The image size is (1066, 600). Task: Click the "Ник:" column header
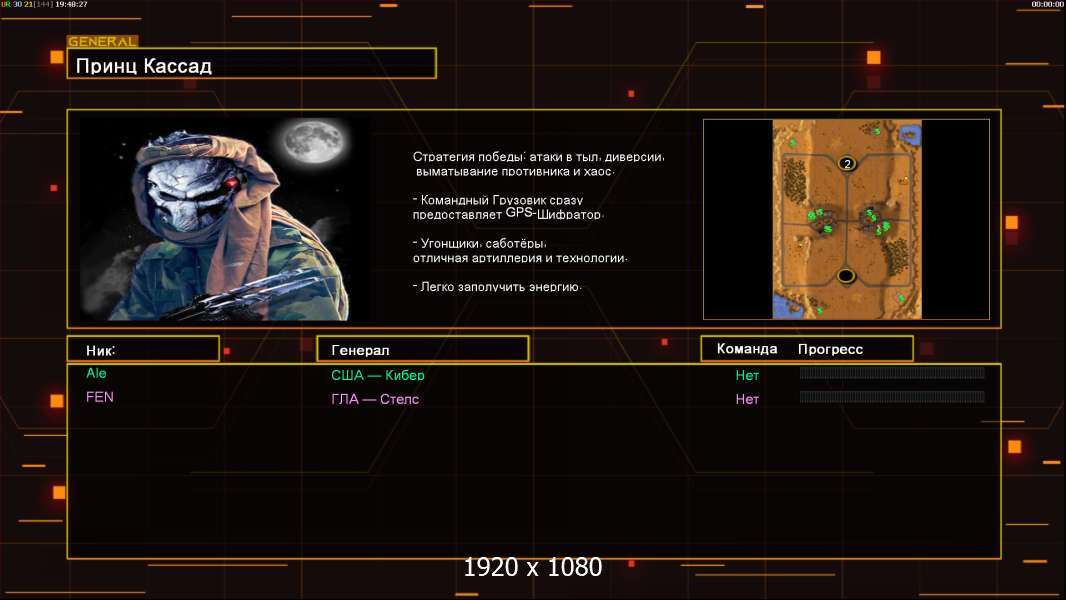coord(143,349)
